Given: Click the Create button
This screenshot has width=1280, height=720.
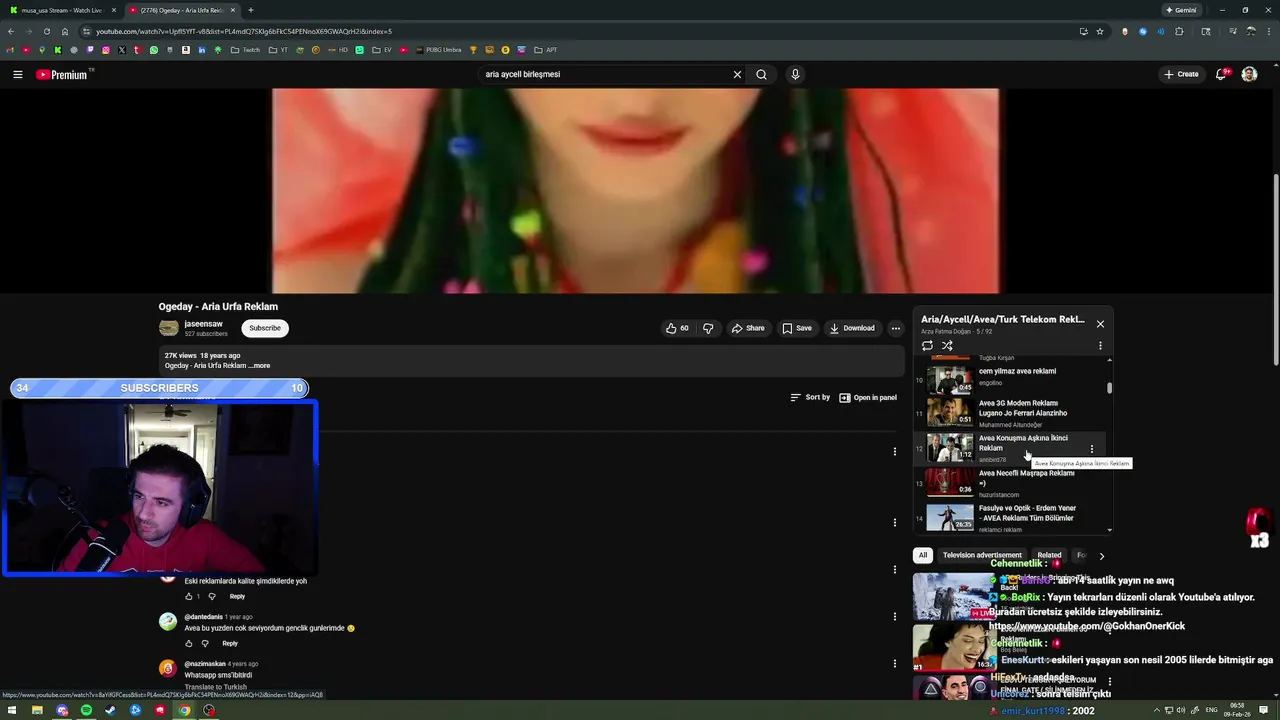Looking at the screenshot, I should [1181, 74].
